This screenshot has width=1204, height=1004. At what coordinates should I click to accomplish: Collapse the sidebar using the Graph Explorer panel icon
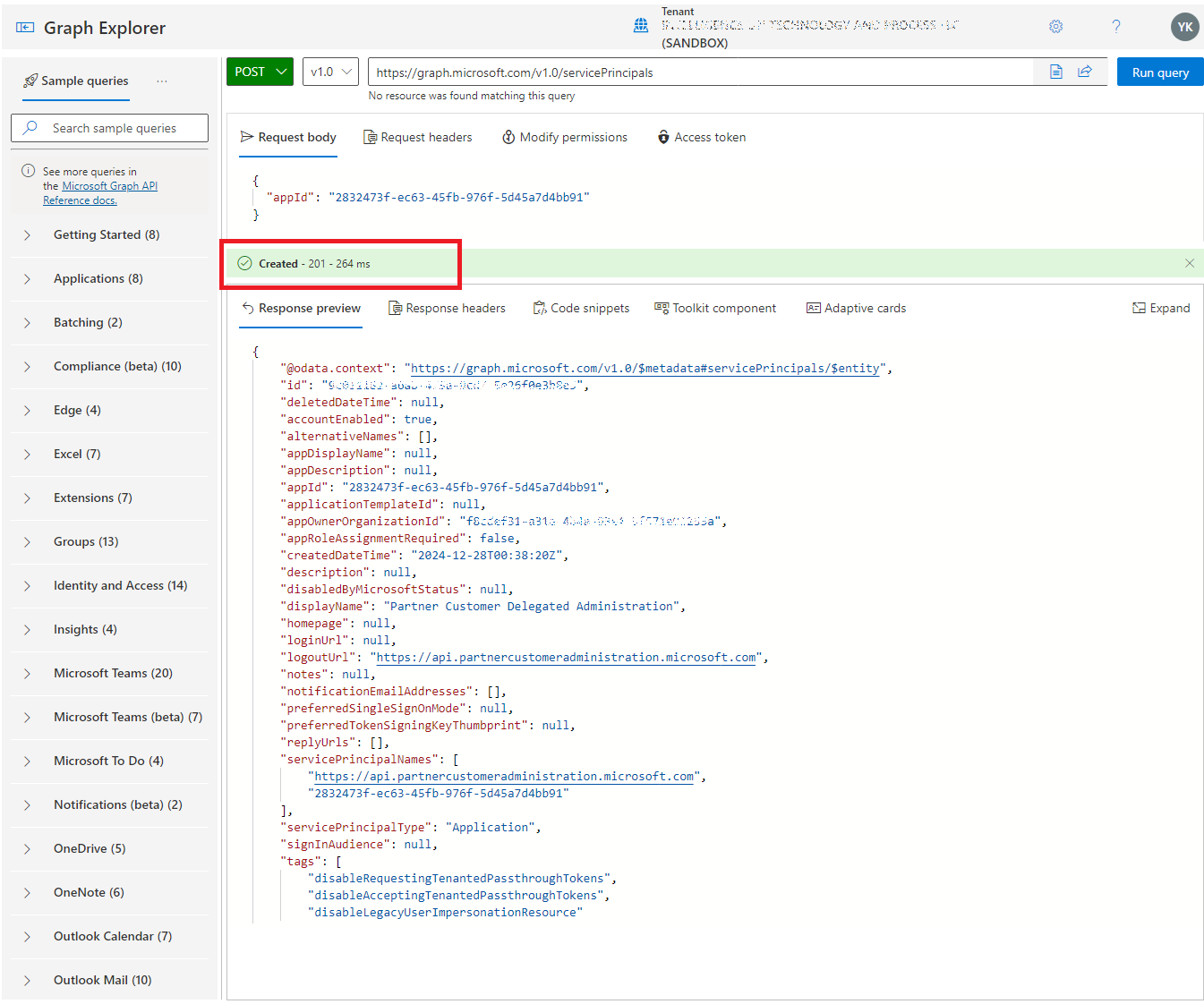[25, 28]
